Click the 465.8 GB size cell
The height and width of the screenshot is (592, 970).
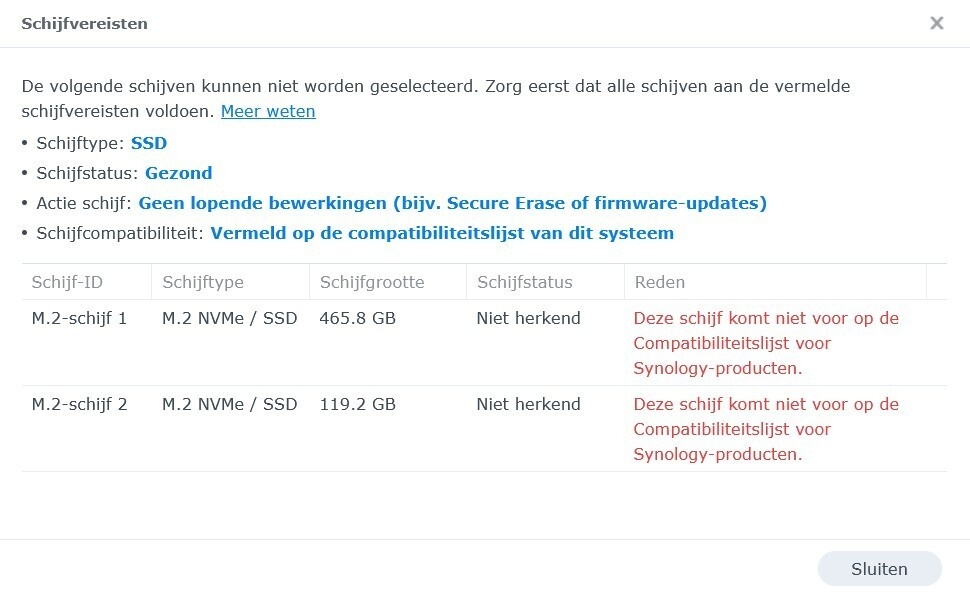(355, 318)
